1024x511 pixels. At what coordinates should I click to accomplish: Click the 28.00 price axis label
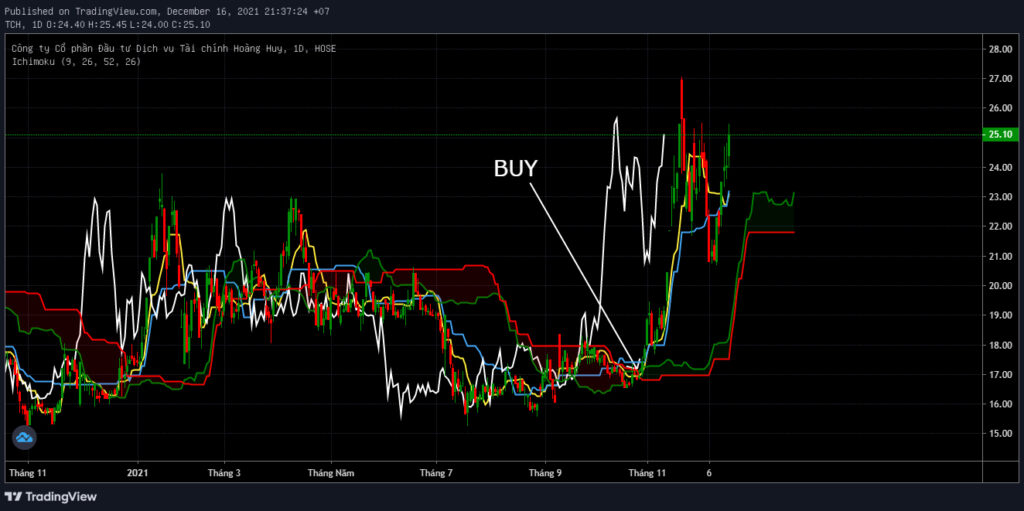[999, 49]
